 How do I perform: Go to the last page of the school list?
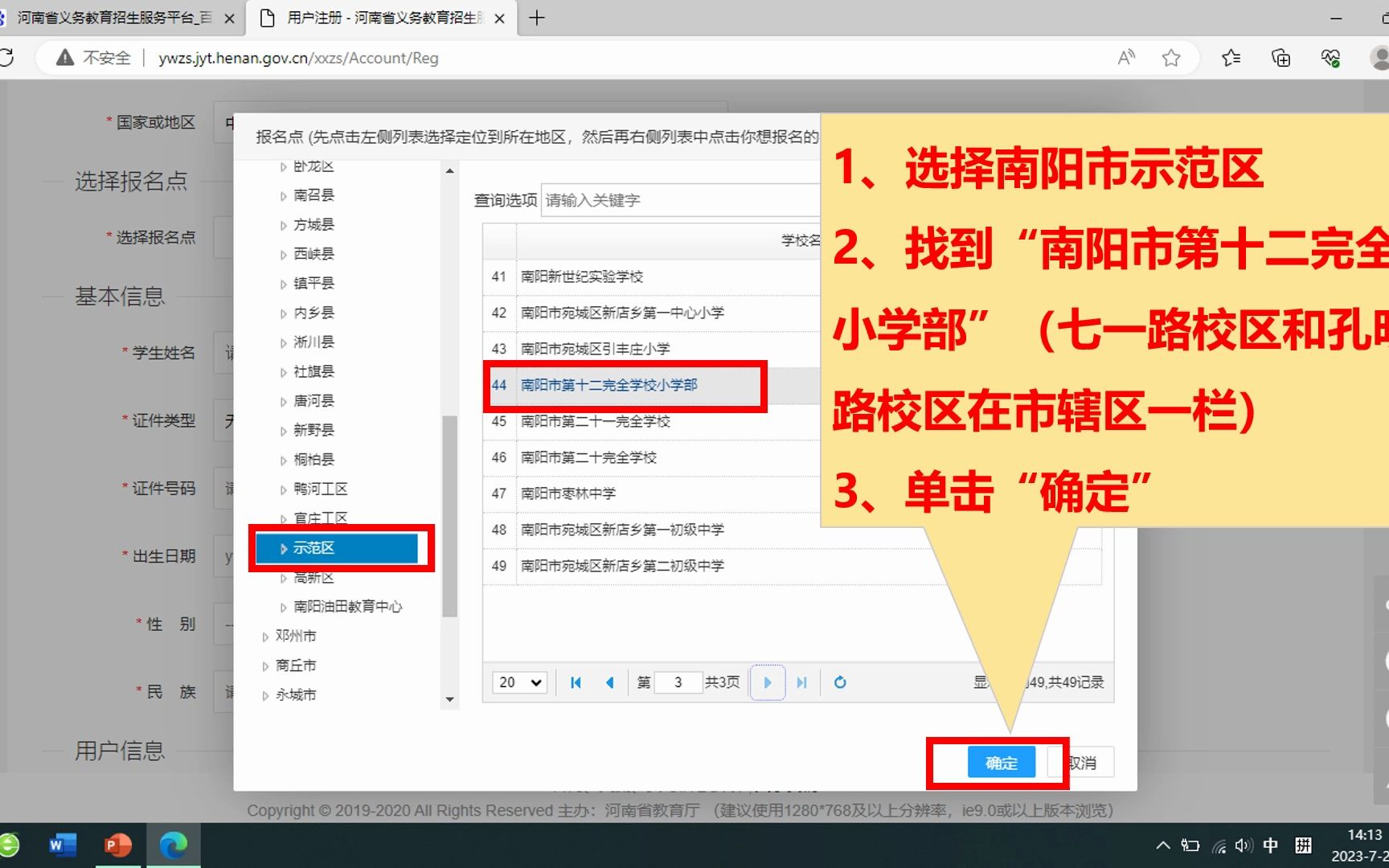(x=801, y=682)
